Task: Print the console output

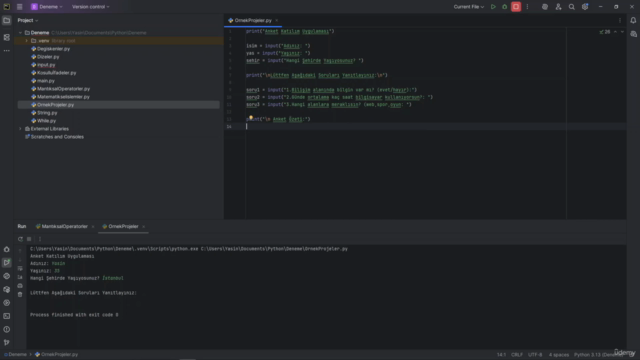Action: pos(20,286)
